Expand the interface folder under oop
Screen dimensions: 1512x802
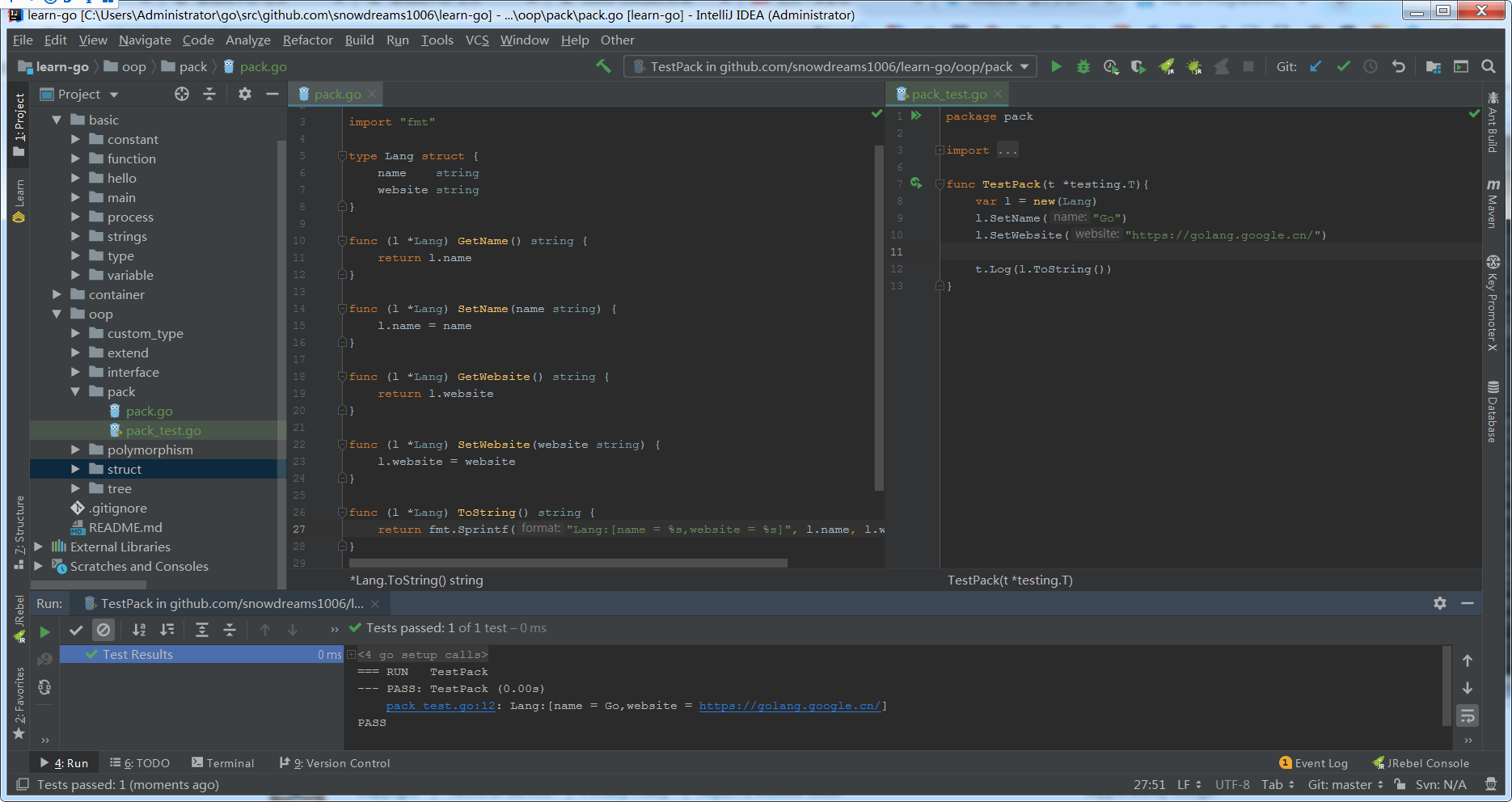click(75, 372)
